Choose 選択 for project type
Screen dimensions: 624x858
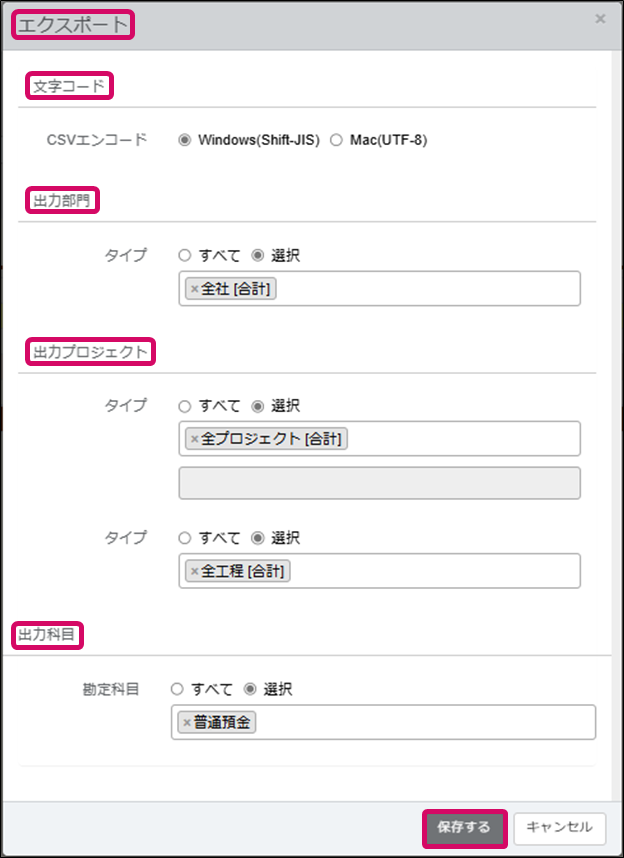click(x=258, y=406)
